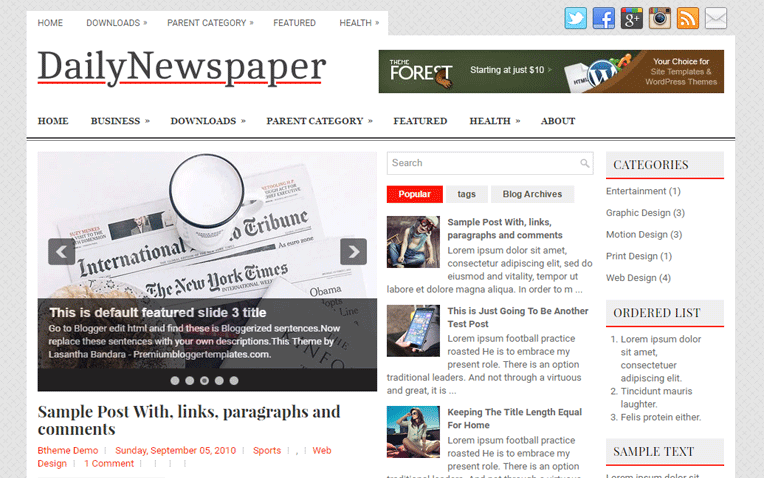Open the Instagram social icon

(660, 19)
